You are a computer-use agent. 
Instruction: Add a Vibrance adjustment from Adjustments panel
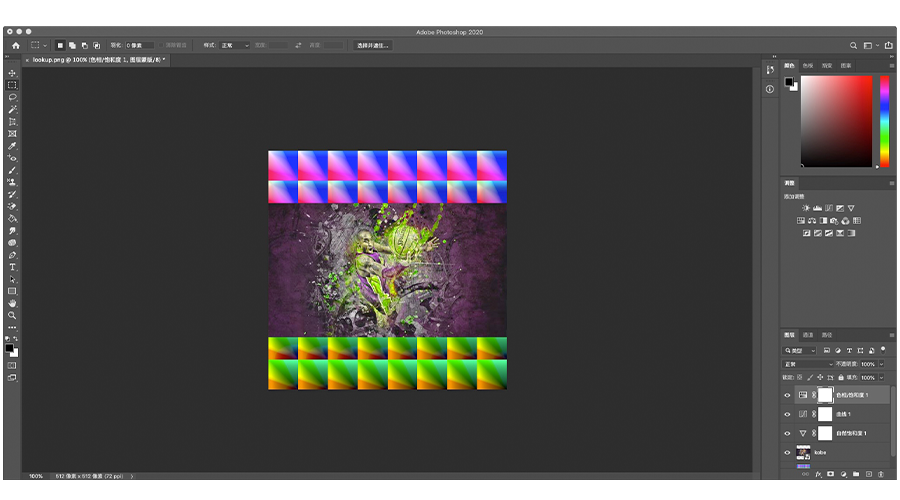coord(851,208)
